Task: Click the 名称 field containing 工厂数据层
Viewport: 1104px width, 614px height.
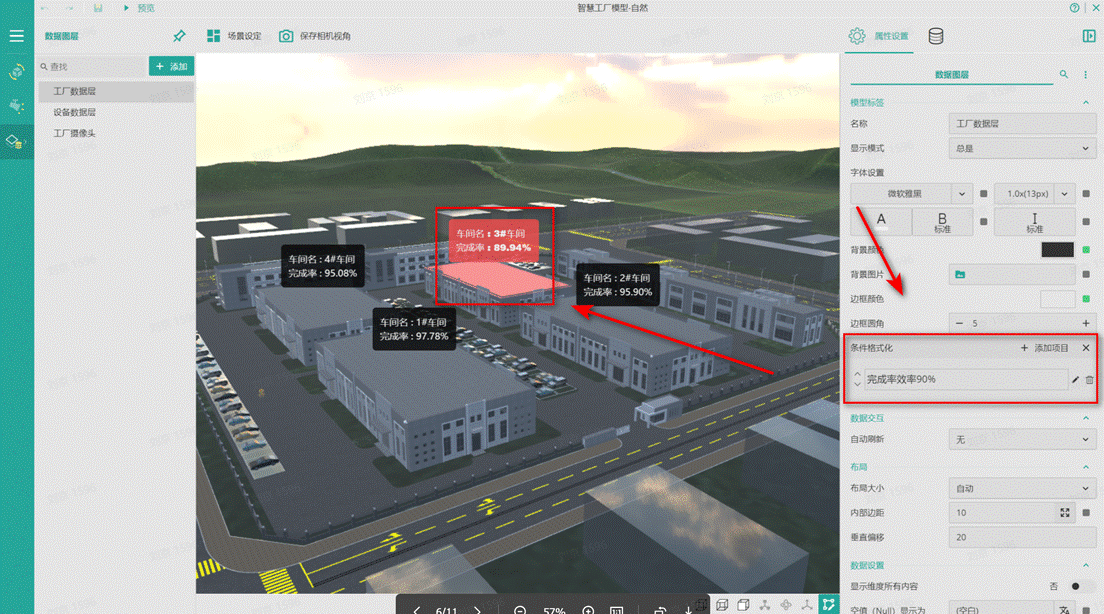Action: tap(1022, 124)
